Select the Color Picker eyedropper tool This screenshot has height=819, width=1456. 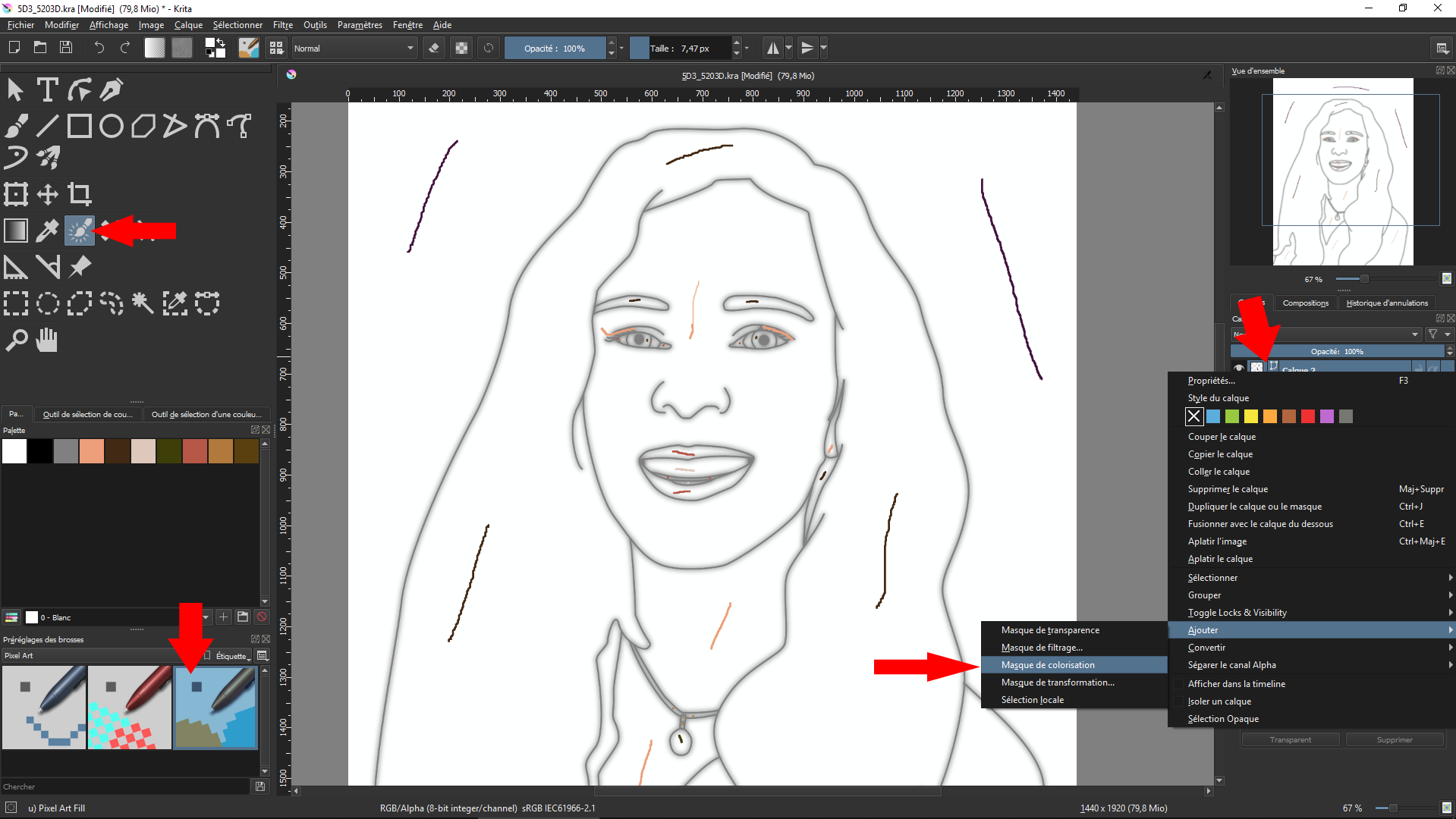click(47, 231)
